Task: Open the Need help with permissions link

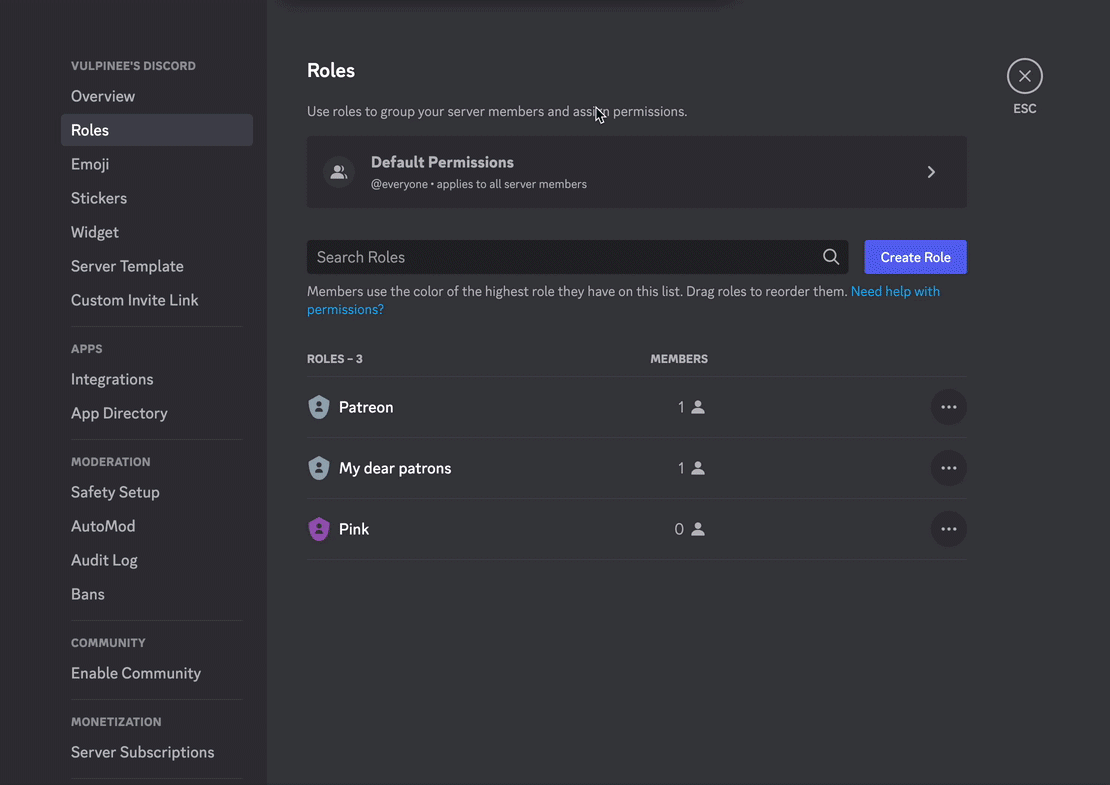Action: (894, 292)
